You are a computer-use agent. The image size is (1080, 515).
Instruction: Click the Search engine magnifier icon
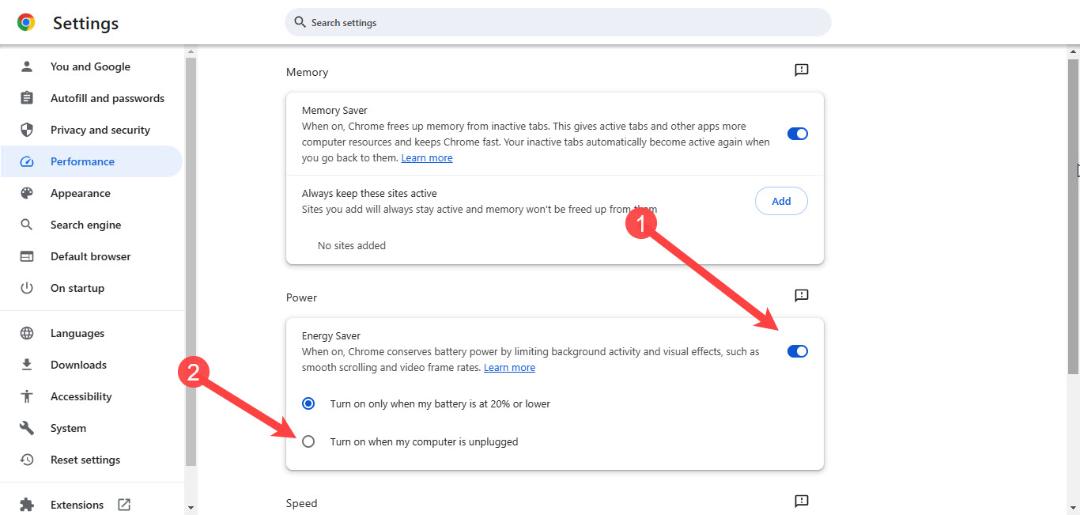27,225
